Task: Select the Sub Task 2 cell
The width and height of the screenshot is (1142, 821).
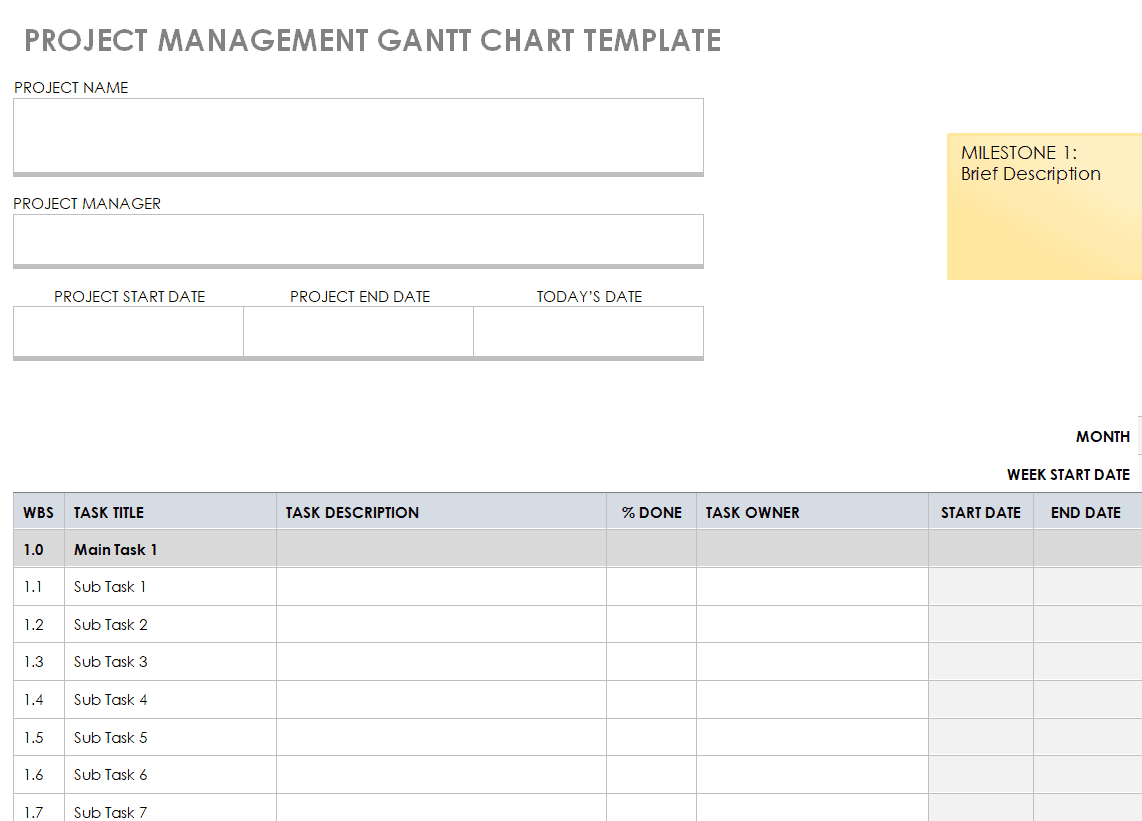Action: pyautogui.click(x=170, y=624)
